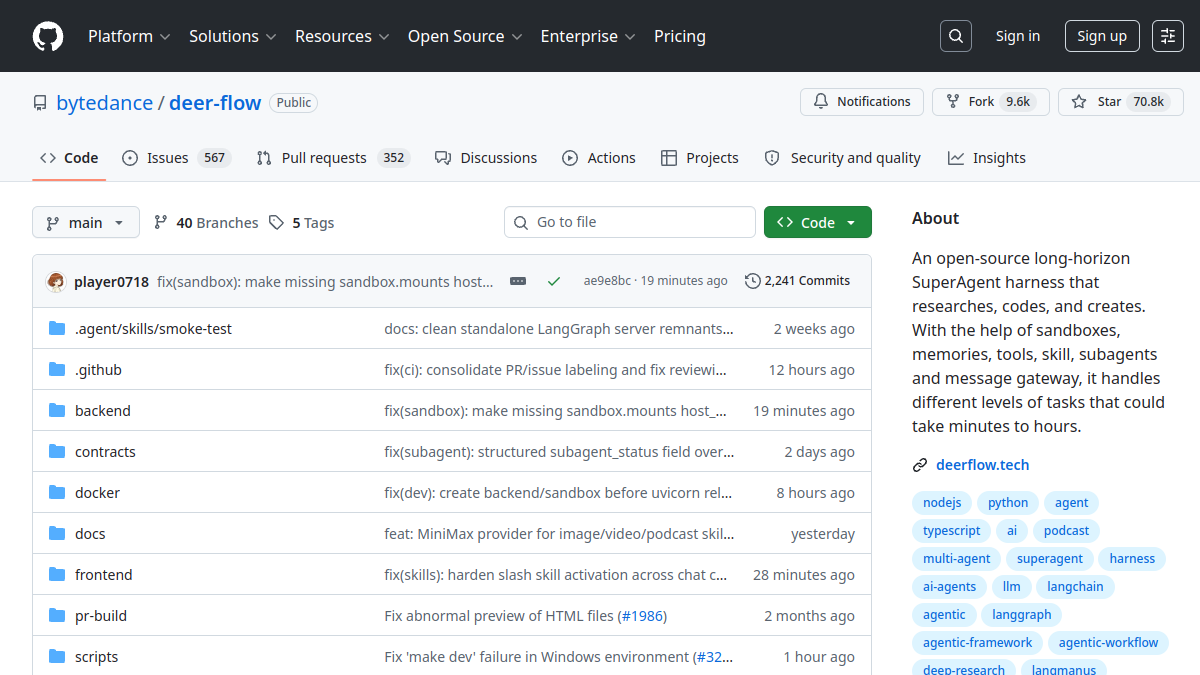
Task: Star the deer-flow repository
Action: [x=1121, y=102]
